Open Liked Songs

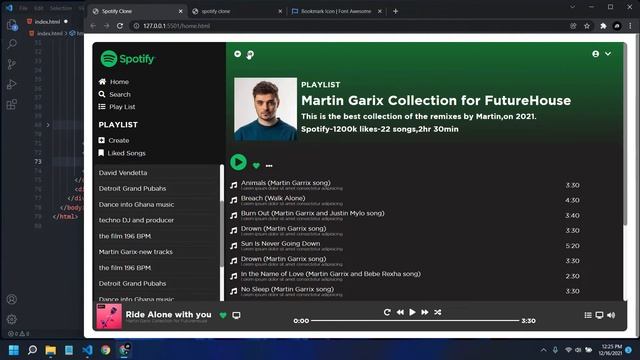point(122,153)
